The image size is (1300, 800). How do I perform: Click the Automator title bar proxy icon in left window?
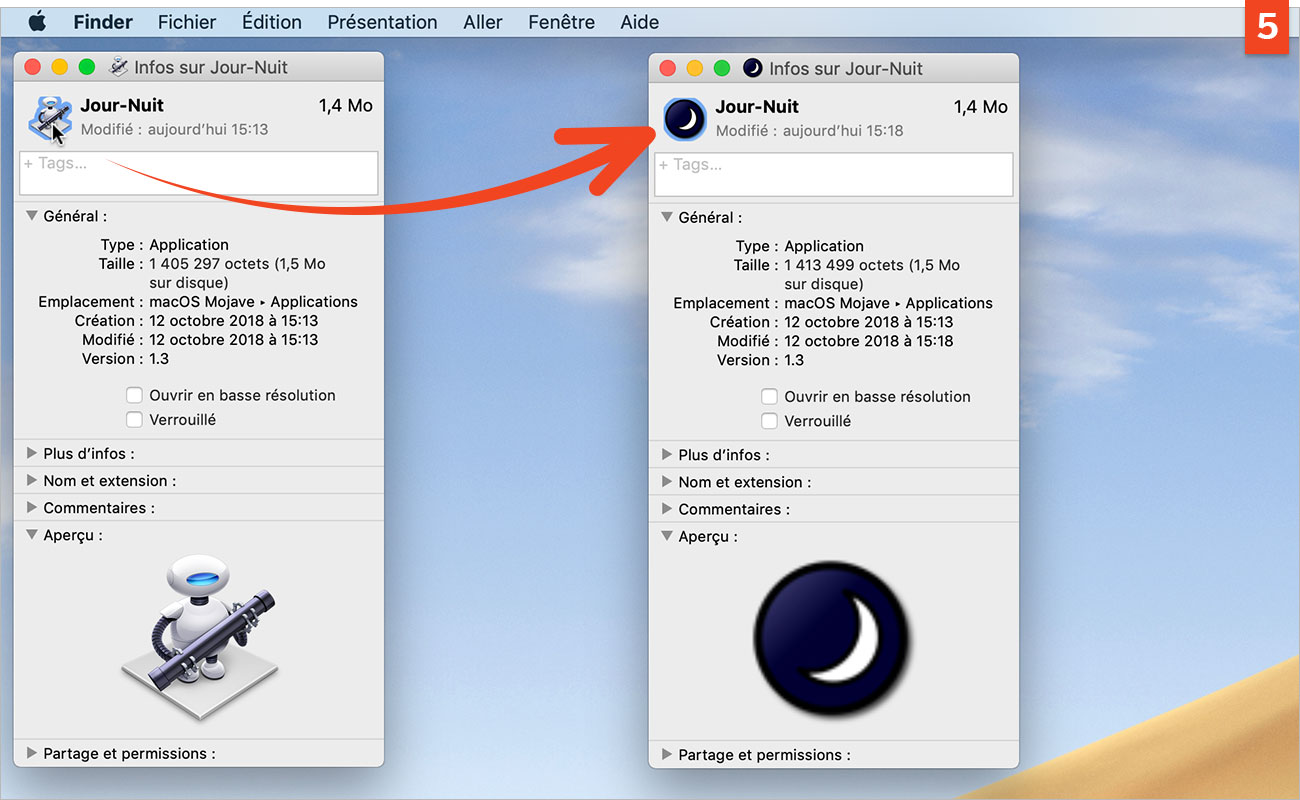click(x=119, y=67)
